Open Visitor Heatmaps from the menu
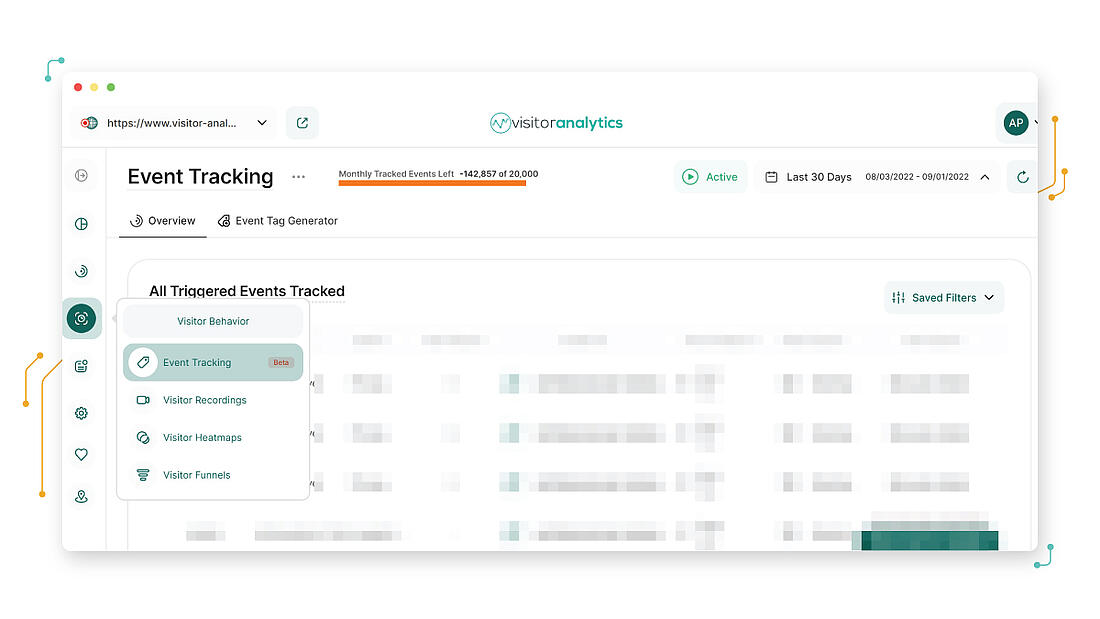 (x=213, y=437)
